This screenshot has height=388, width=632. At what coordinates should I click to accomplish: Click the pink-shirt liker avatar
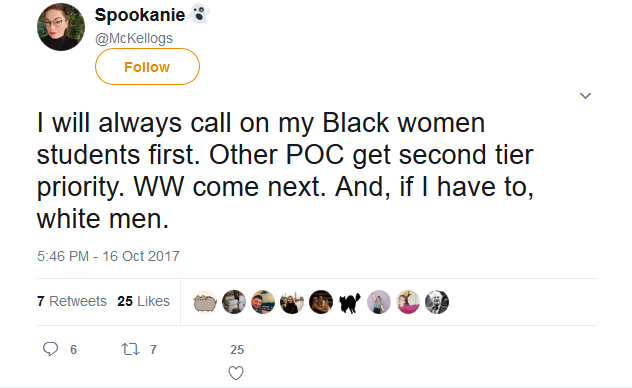pos(408,302)
